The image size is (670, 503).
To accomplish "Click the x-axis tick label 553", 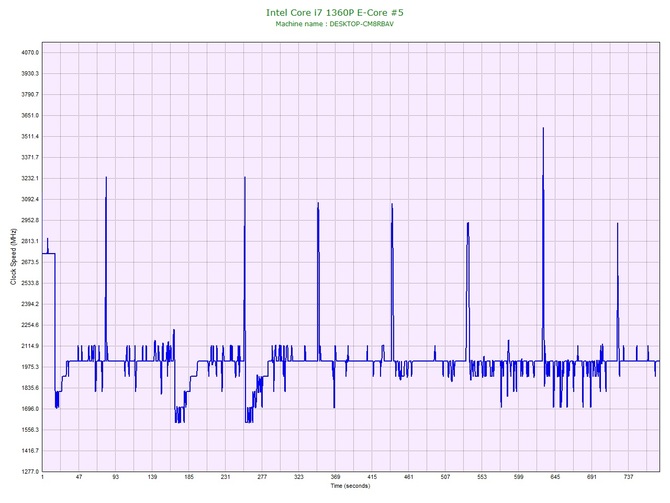I will [482, 477].
